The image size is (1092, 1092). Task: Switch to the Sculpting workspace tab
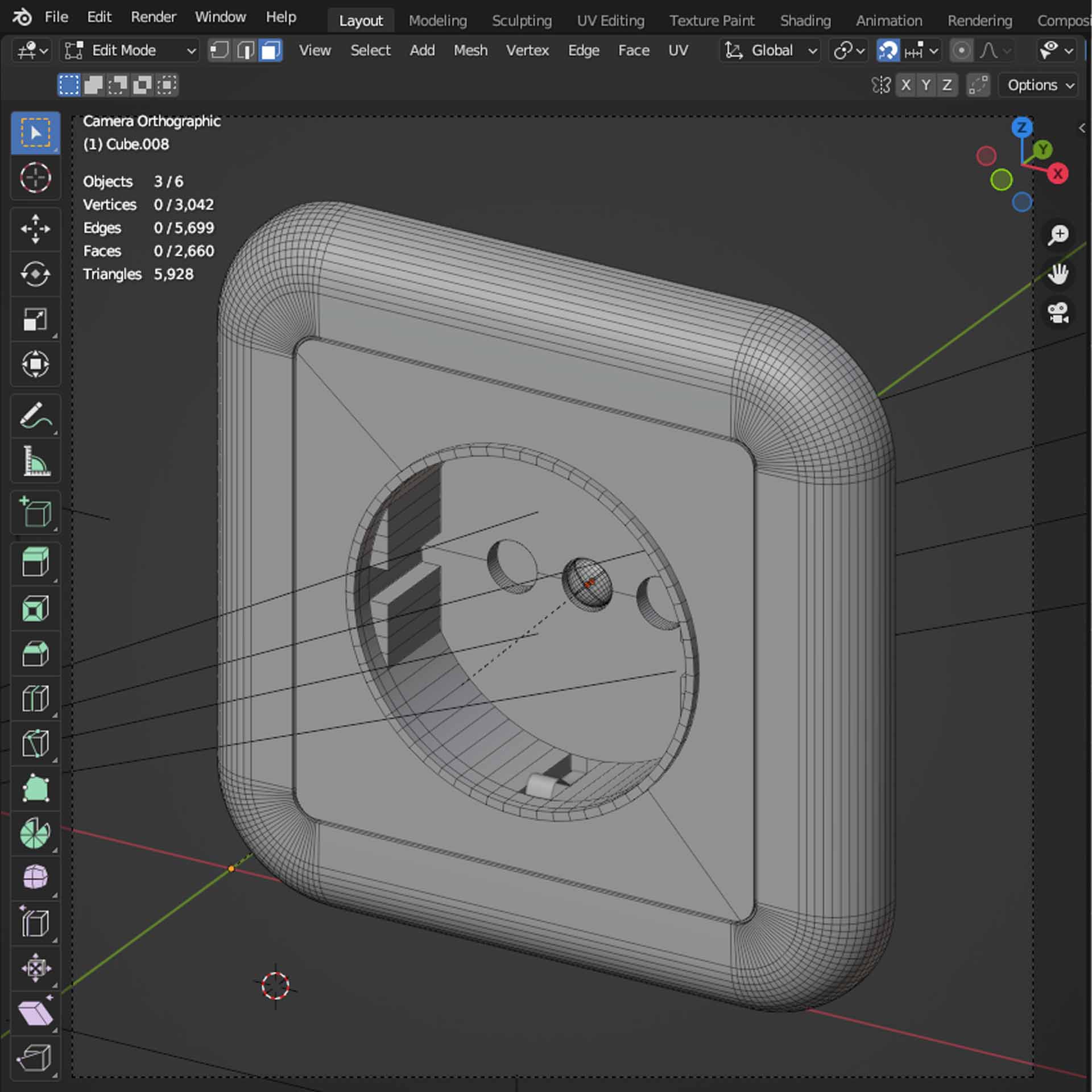click(522, 21)
